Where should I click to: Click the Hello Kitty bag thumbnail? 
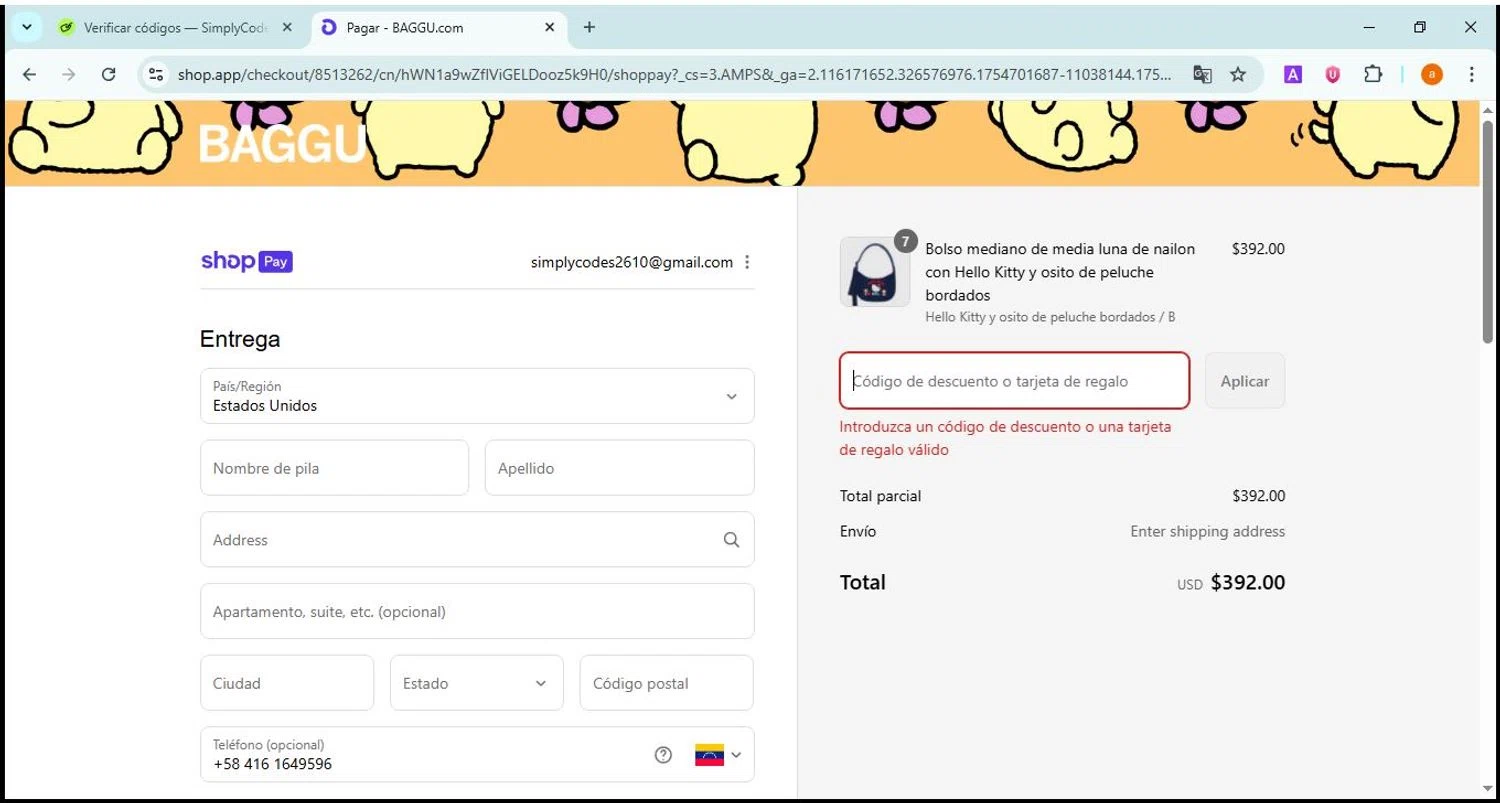tap(875, 272)
